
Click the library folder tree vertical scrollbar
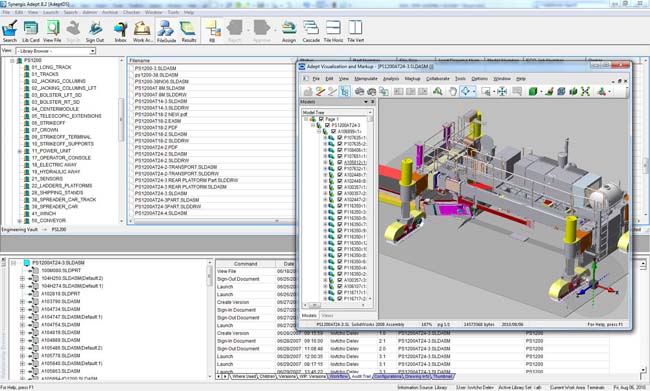coord(121,140)
